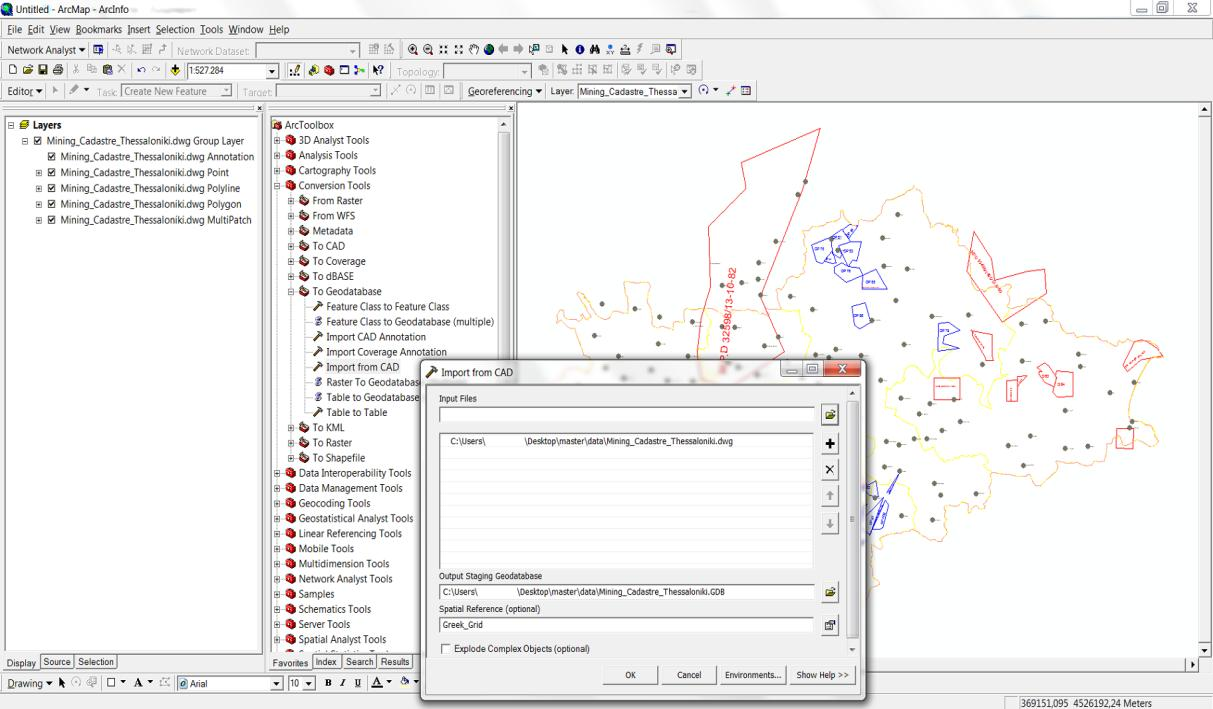Toggle the dwg MultiPatch layer checkbox

pyautogui.click(x=52, y=221)
